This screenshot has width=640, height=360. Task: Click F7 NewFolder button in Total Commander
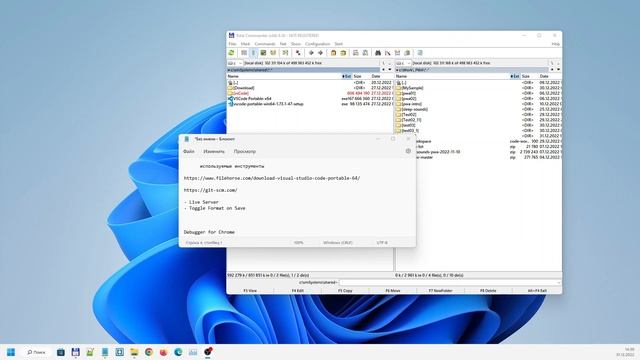[x=440, y=291]
